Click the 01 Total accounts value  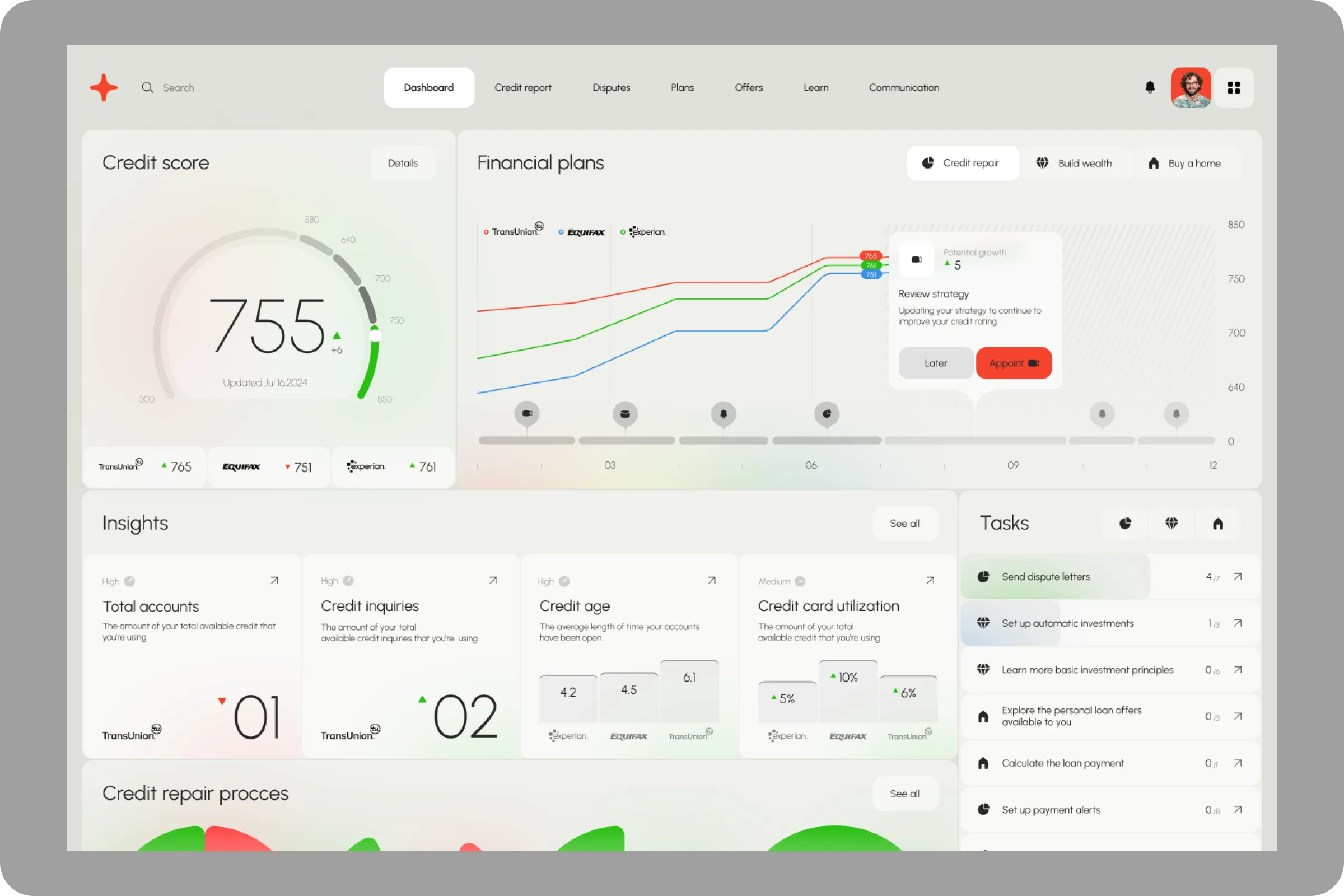coord(257,717)
